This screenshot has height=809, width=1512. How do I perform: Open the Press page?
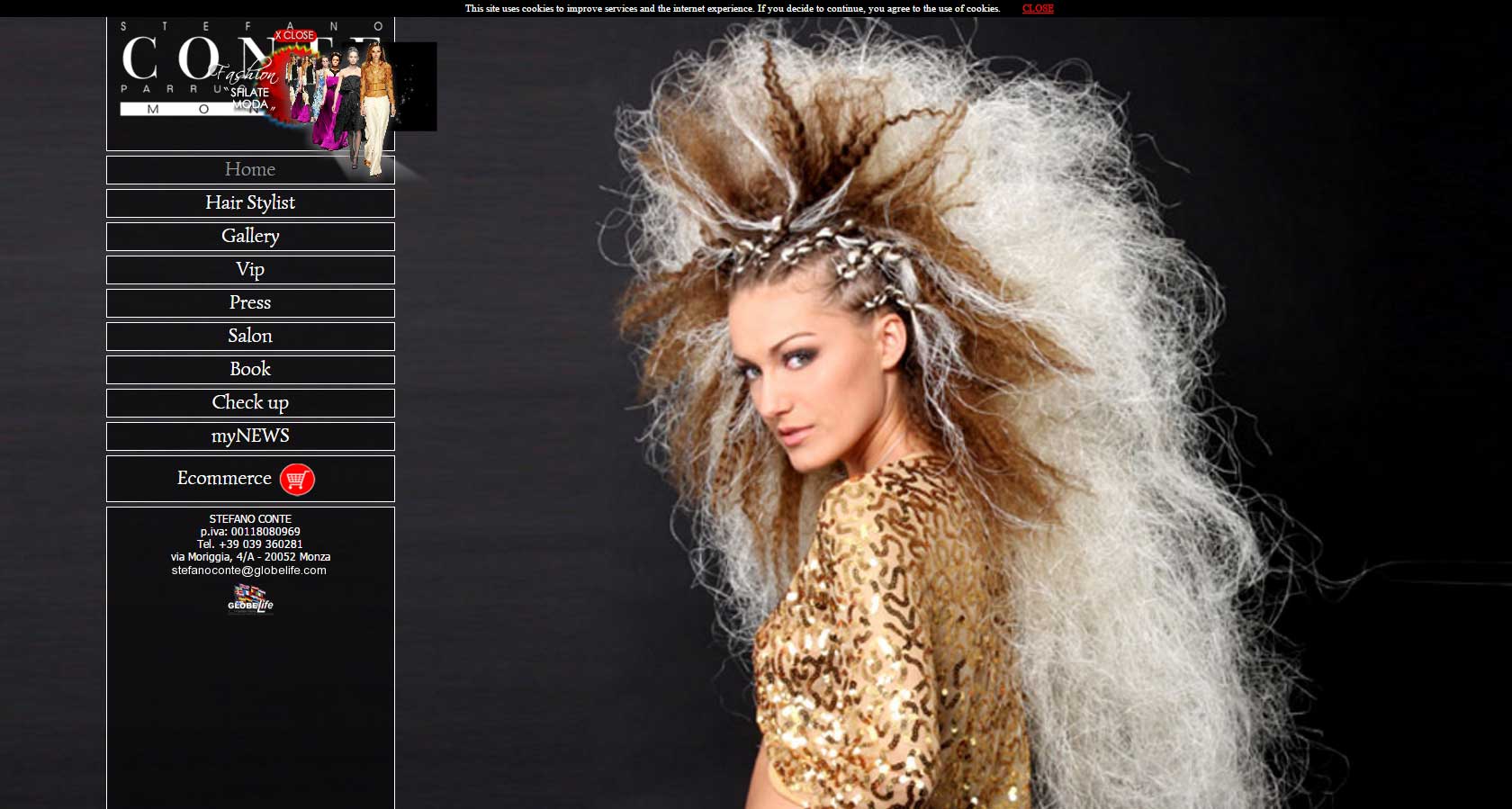point(250,302)
